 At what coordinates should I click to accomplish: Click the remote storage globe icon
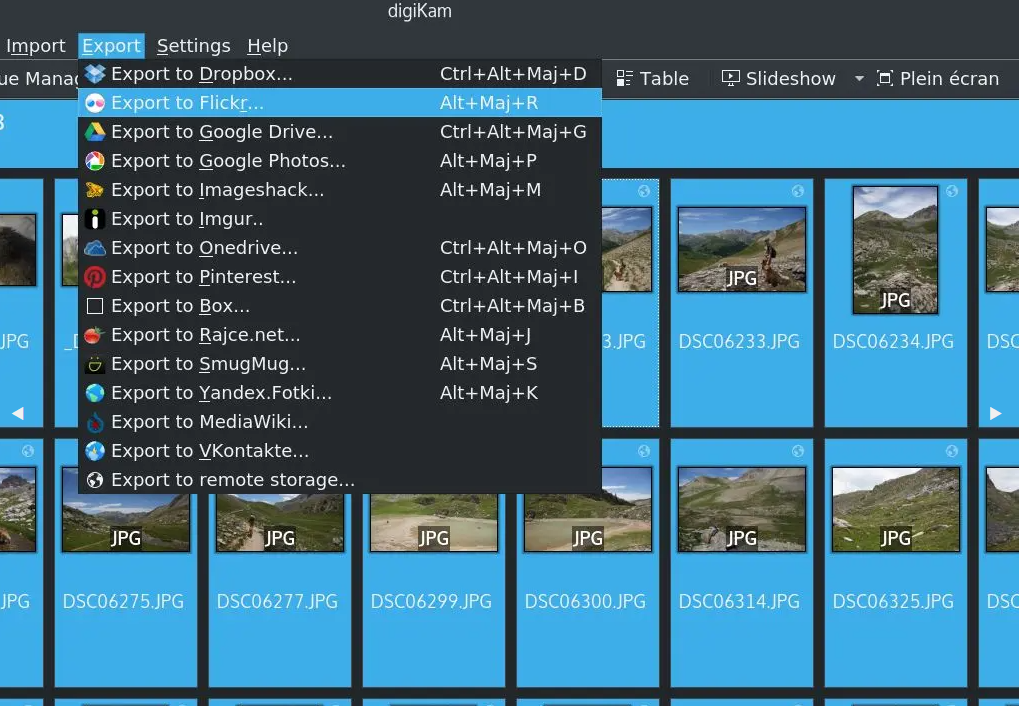[x=95, y=480]
